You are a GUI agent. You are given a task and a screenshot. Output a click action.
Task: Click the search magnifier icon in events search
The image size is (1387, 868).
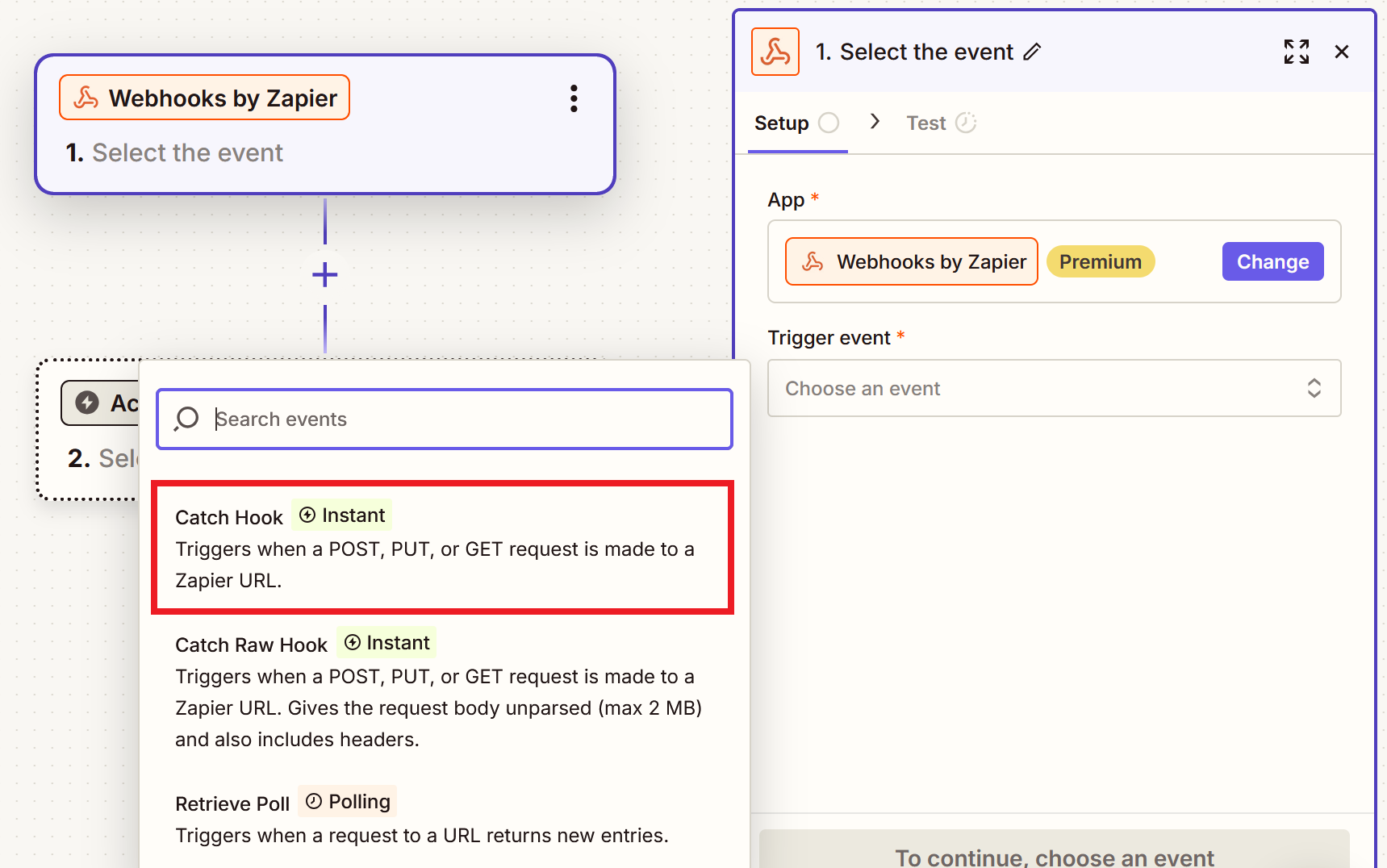coord(186,419)
